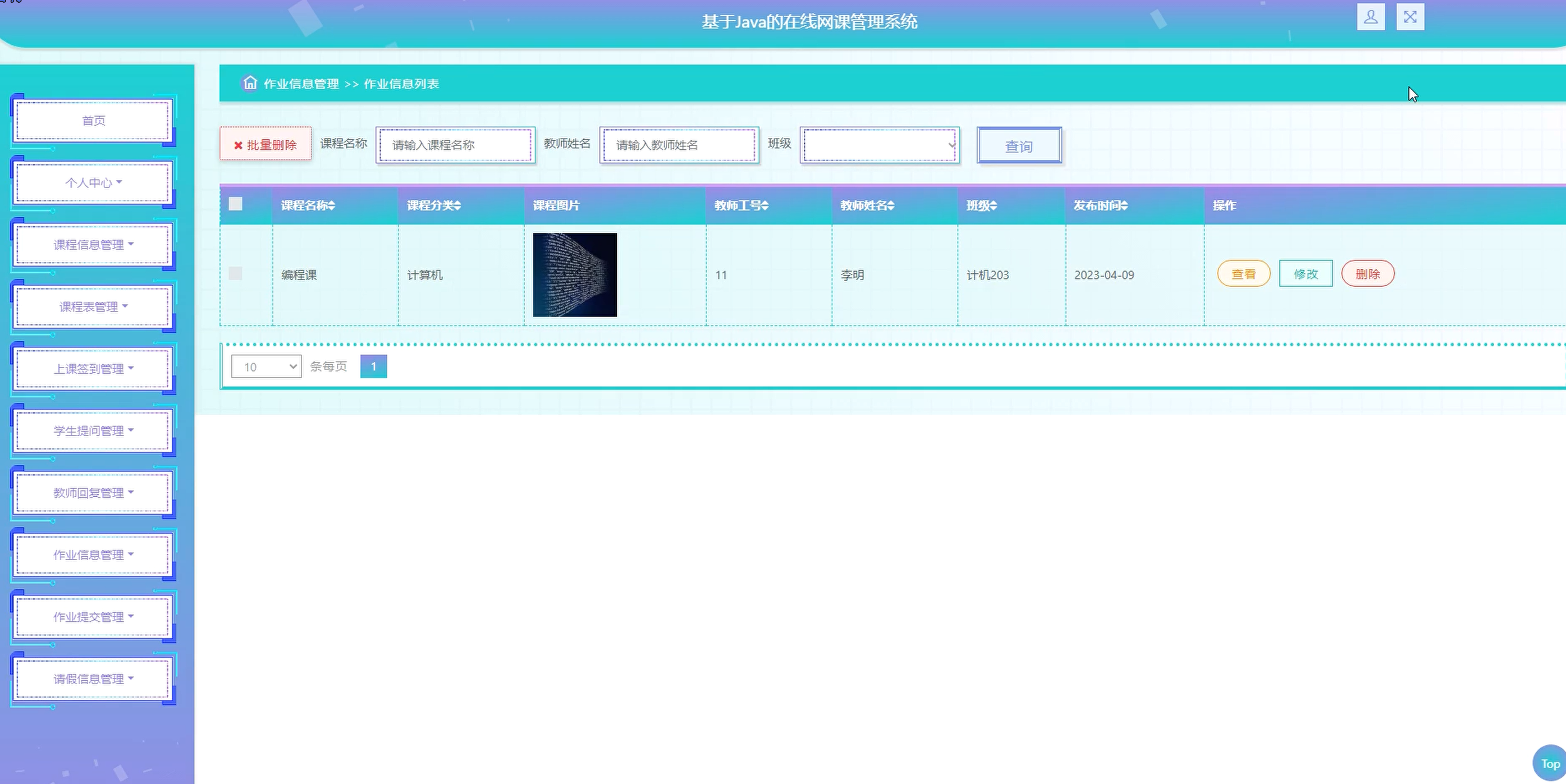The width and height of the screenshot is (1566, 784).
Task: Sort by 教师姓名 column
Action: click(x=868, y=205)
